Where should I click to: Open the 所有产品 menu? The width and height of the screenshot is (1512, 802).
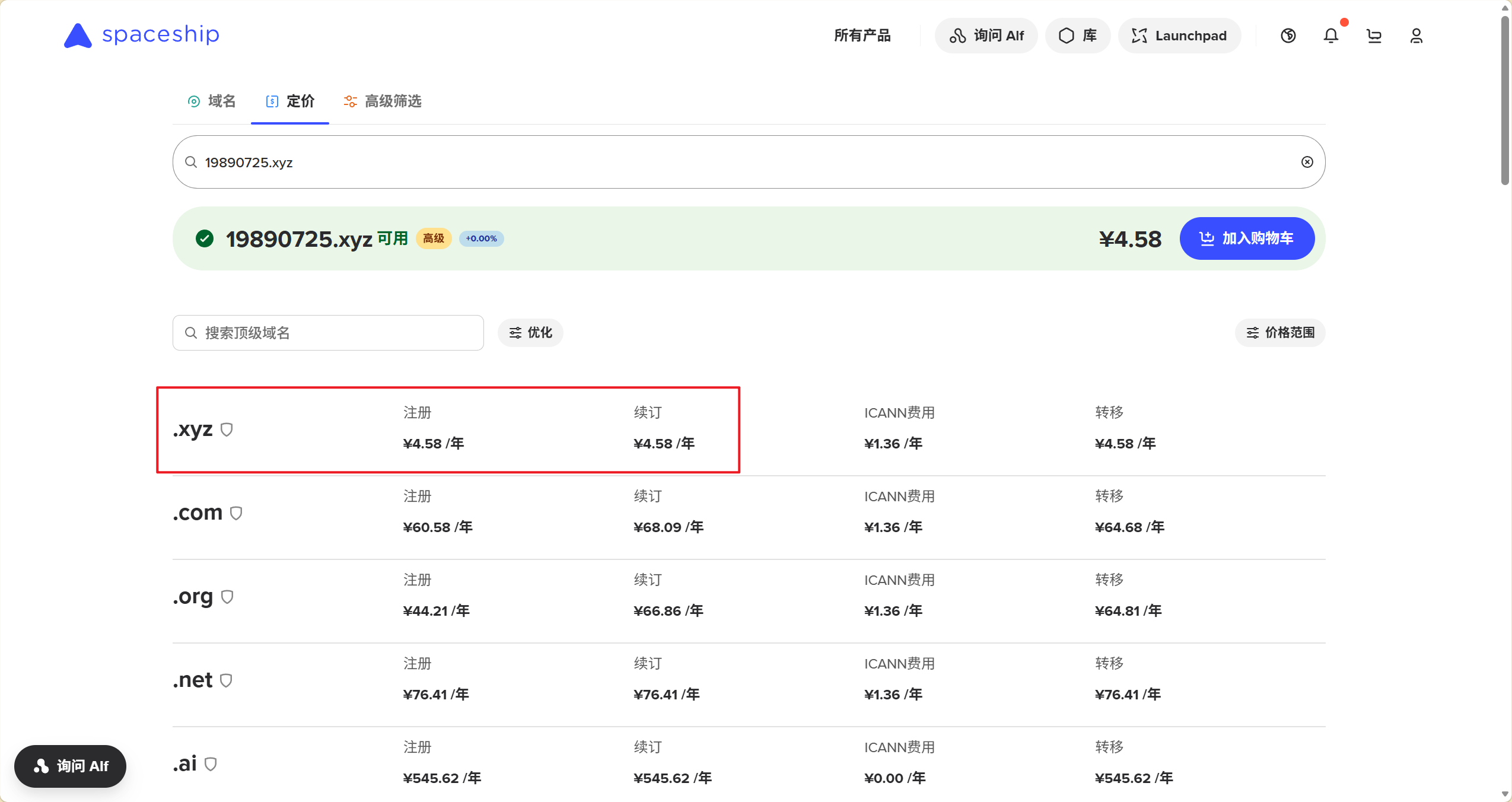[862, 36]
